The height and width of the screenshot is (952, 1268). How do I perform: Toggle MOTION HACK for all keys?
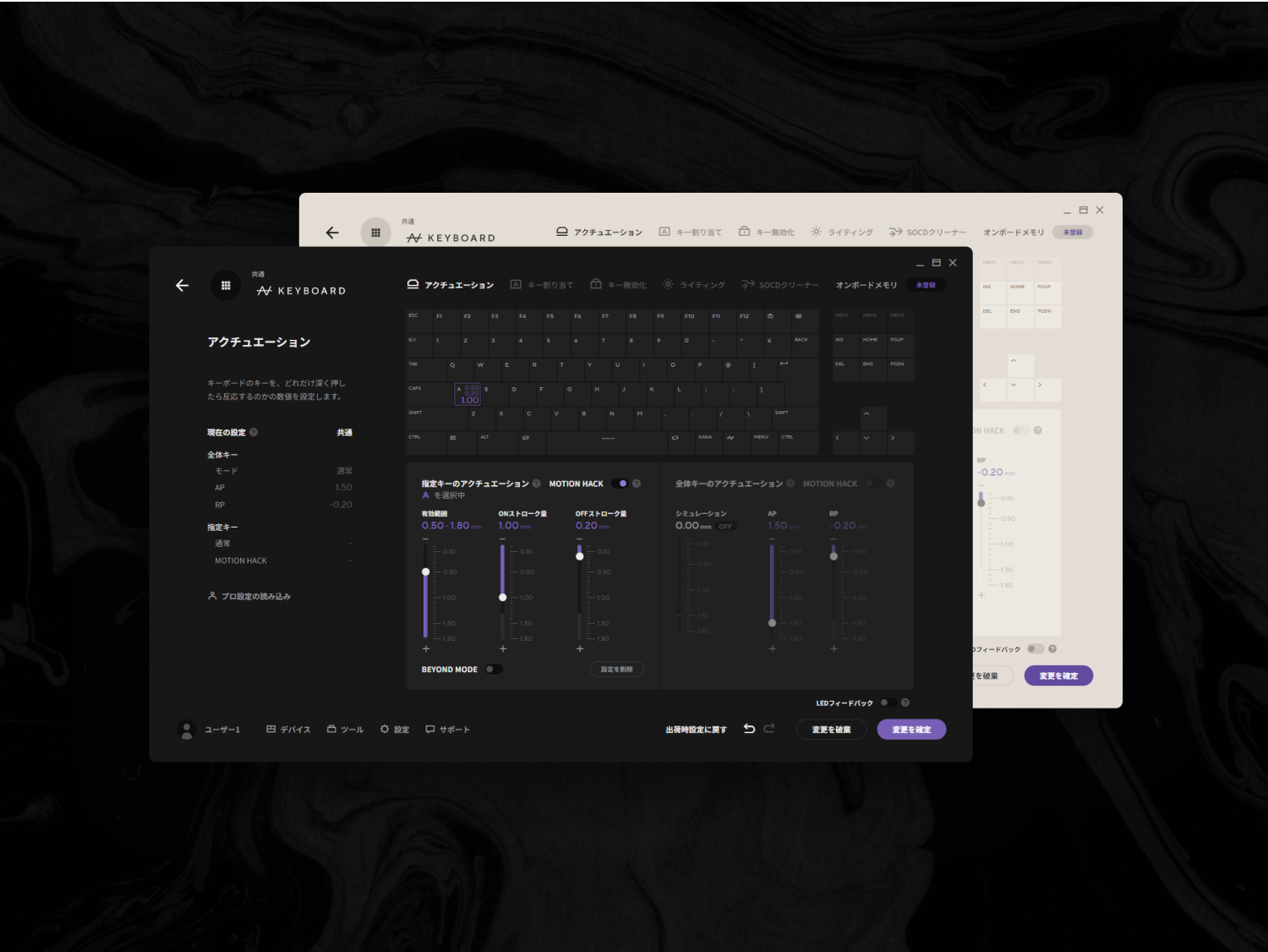click(872, 484)
